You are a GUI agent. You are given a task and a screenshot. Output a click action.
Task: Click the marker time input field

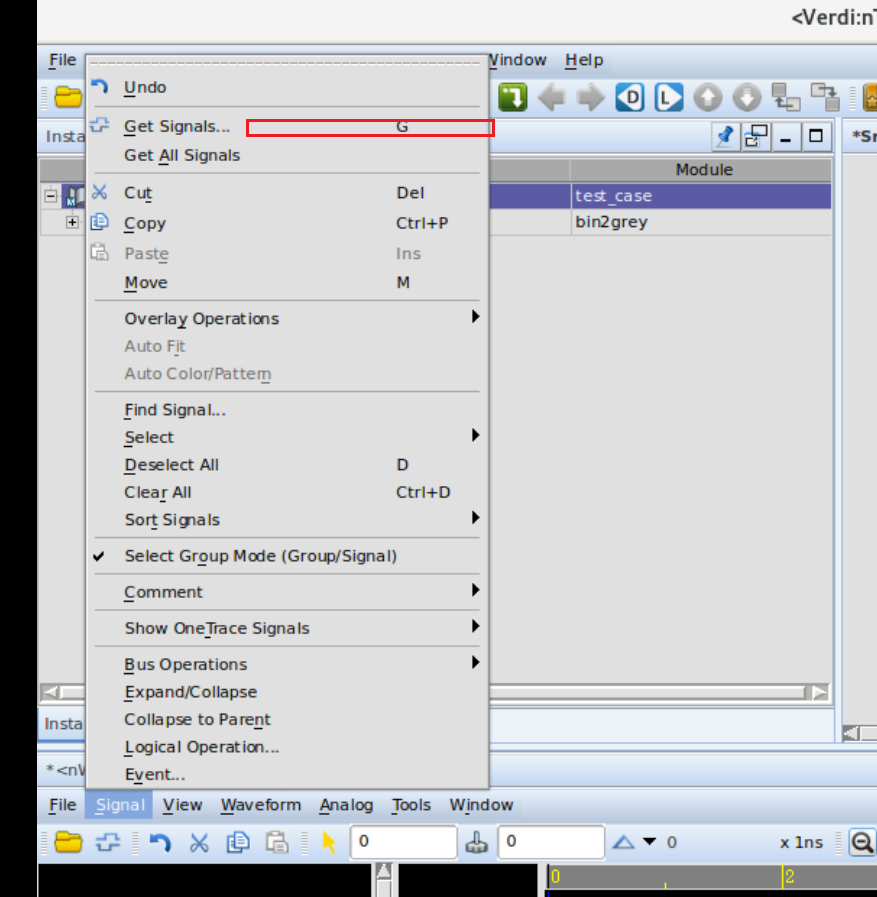[x=551, y=842]
